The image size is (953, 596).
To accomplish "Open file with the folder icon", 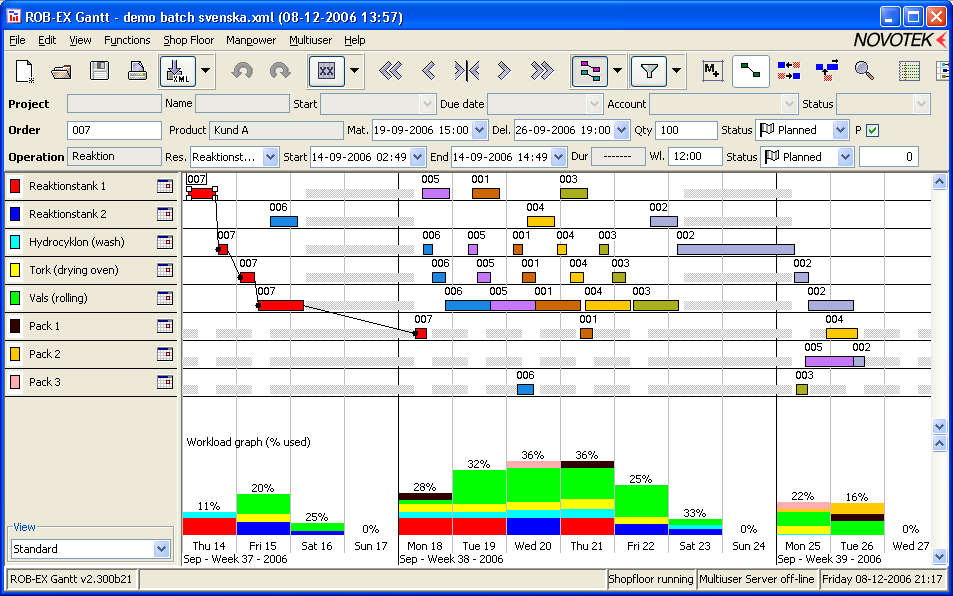I will pyautogui.click(x=61, y=72).
